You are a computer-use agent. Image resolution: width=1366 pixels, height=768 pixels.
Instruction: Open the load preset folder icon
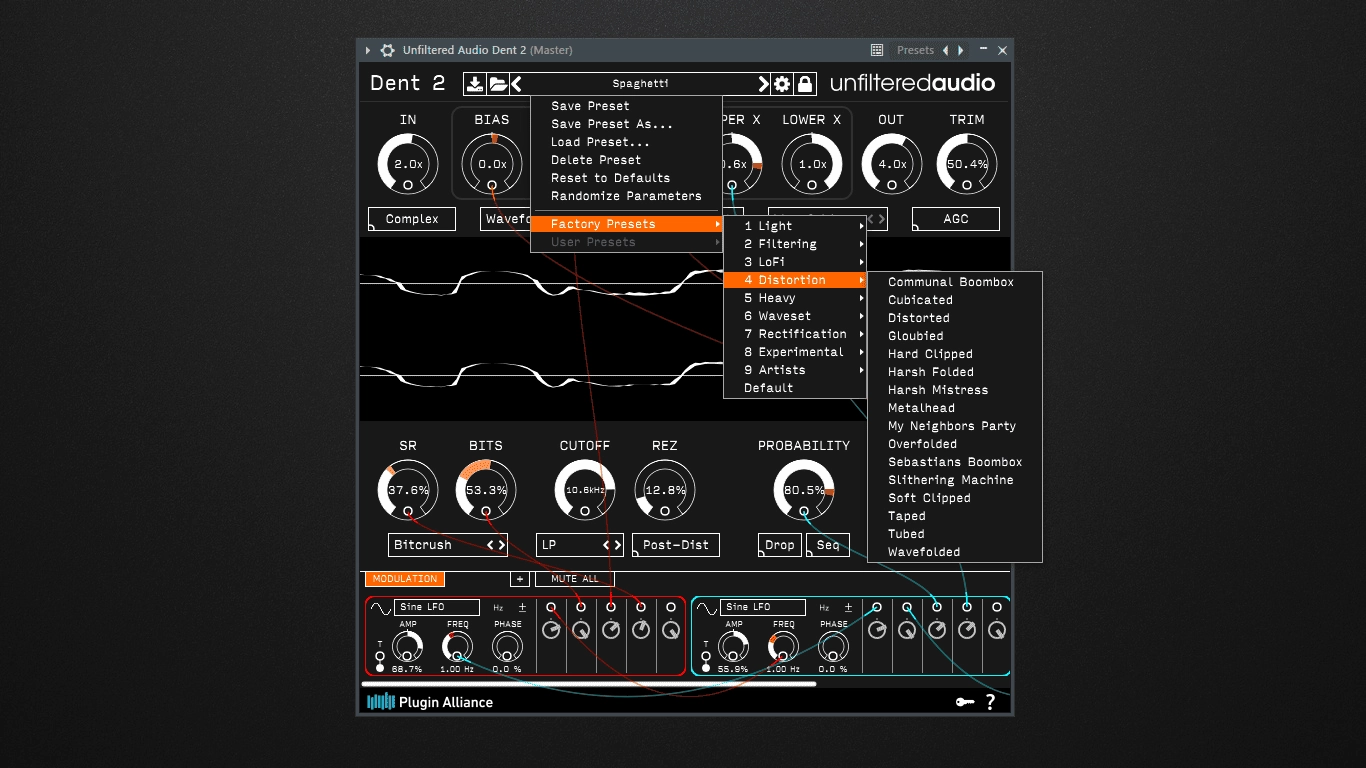(498, 84)
